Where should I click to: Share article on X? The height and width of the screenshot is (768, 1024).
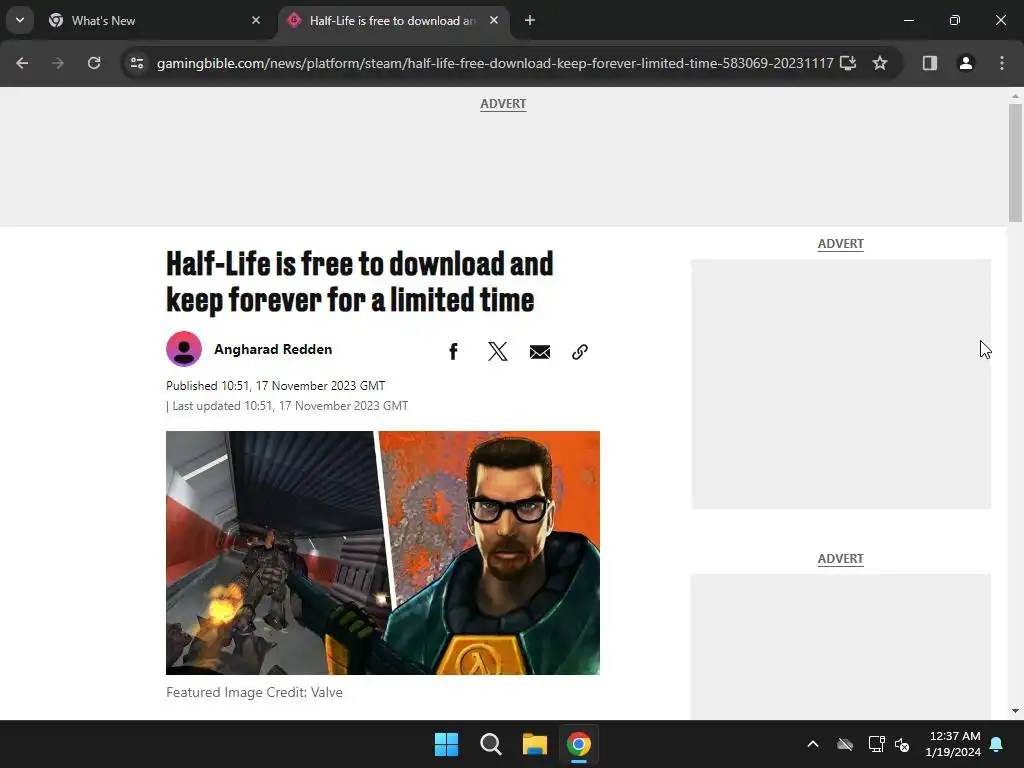pos(497,352)
